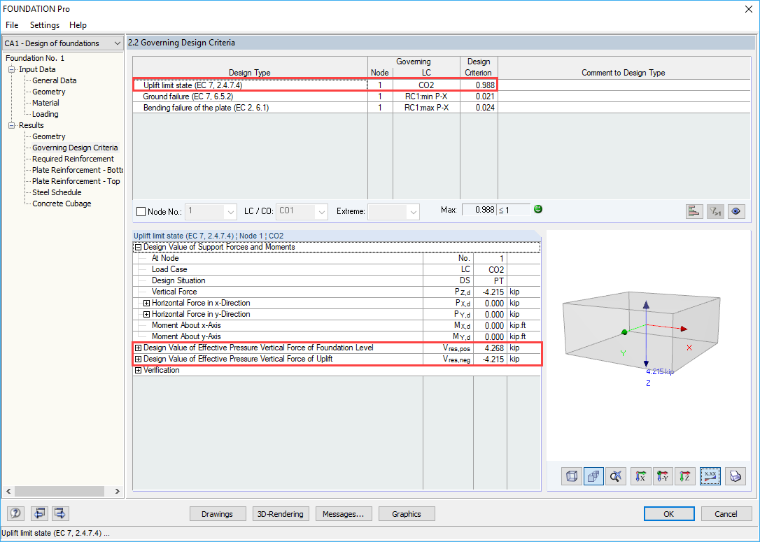Viewport: 760px width, 542px height.
Task: Select Concrete Cubage tree item
Action: coord(62,204)
